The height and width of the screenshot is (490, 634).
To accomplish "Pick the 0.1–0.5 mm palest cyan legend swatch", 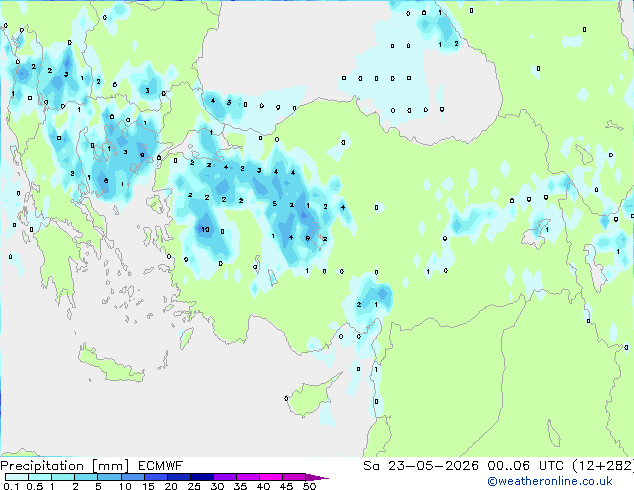I will point(17,477).
